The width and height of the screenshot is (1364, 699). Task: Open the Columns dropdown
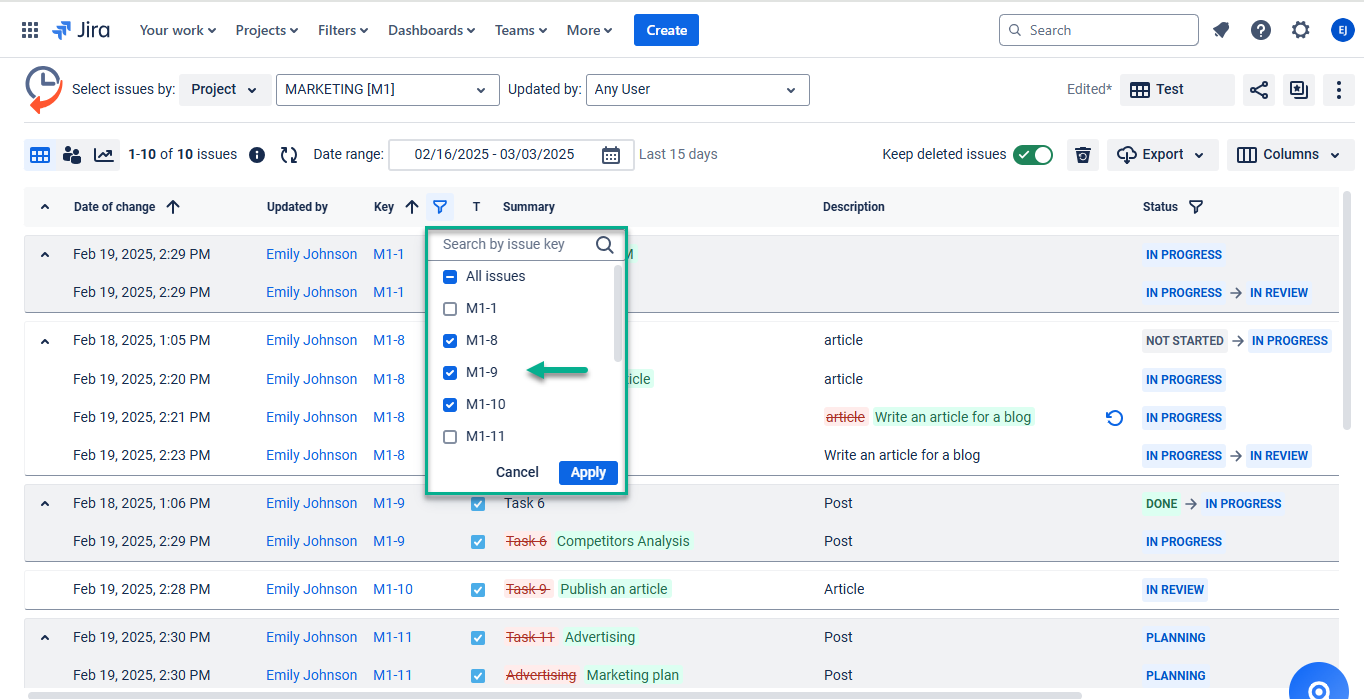click(x=1290, y=155)
